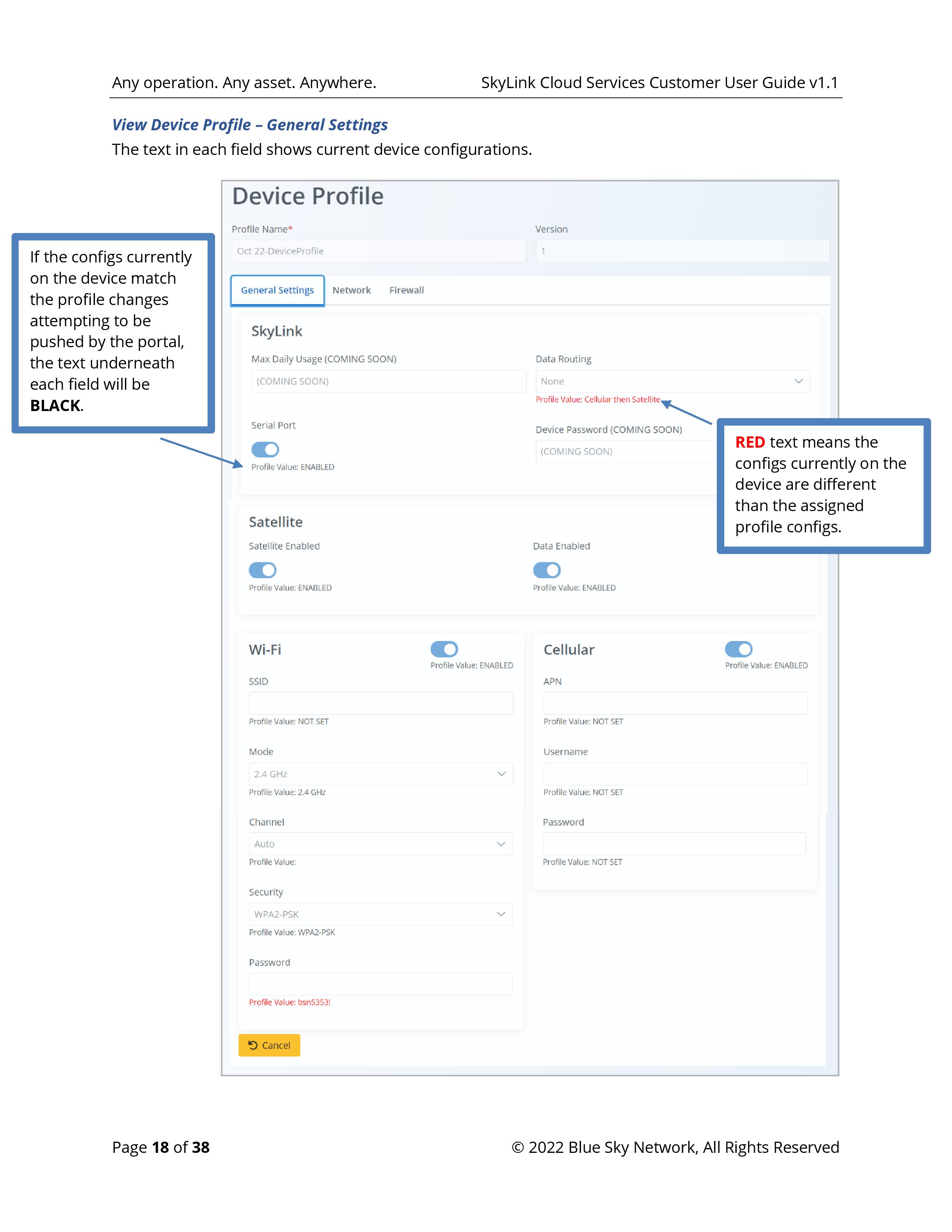The height and width of the screenshot is (1232, 952).
Task: Click red text 'Profile Value: Cellular then Satellite'
Action: click(x=597, y=399)
